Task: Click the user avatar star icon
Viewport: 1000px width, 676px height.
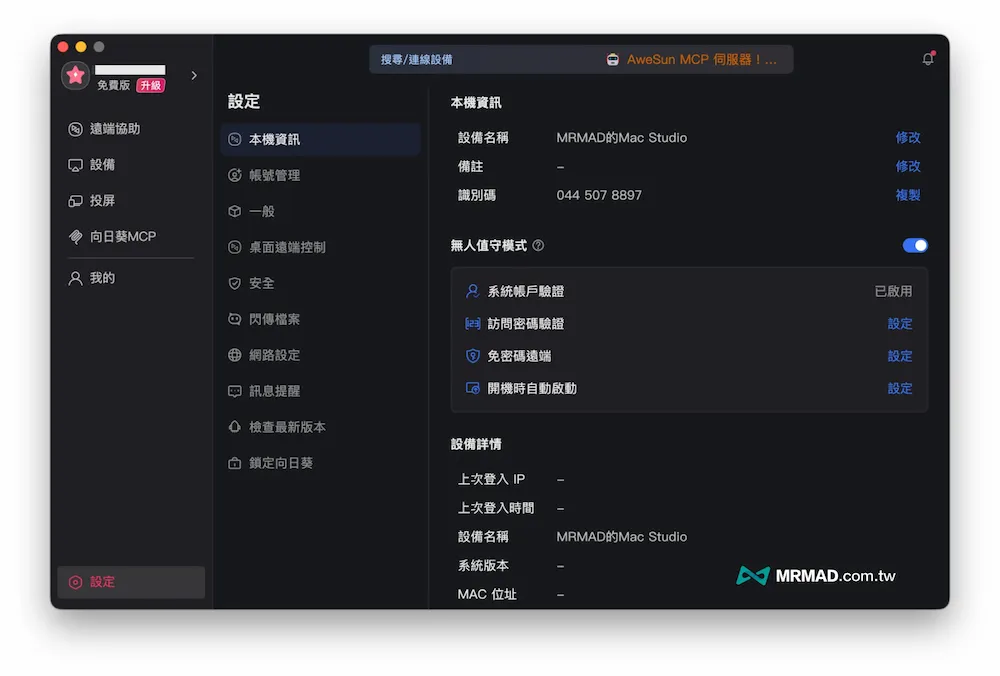Action: coord(75,76)
